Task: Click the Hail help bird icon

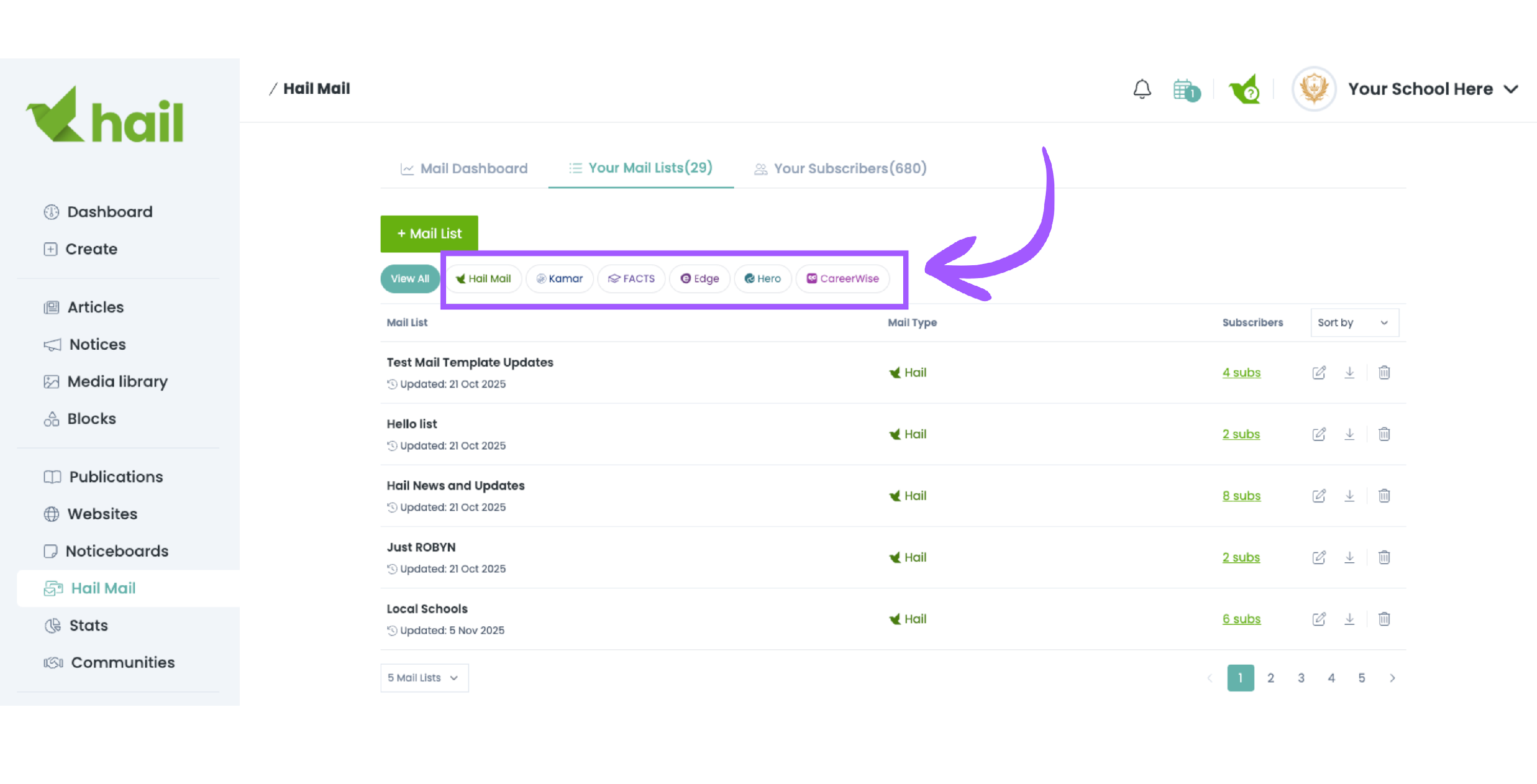Action: (x=1244, y=90)
